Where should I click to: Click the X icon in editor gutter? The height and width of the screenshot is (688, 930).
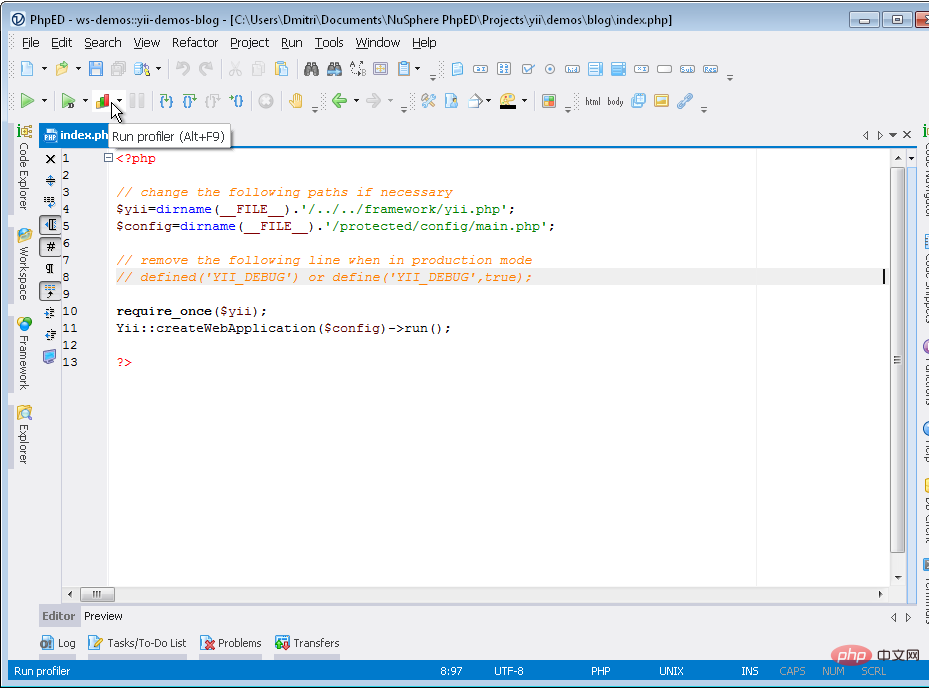[50, 159]
